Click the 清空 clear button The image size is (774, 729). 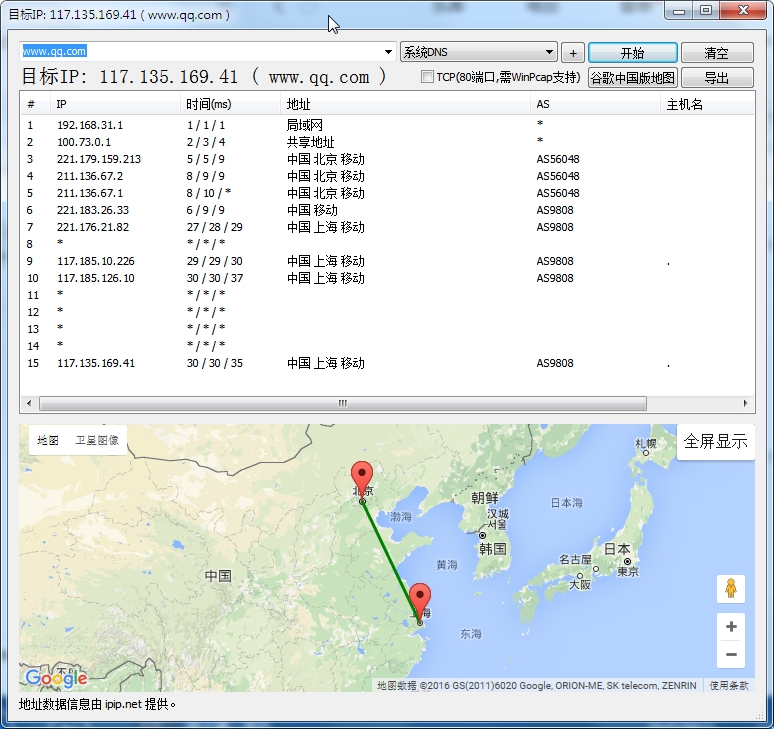coord(717,52)
